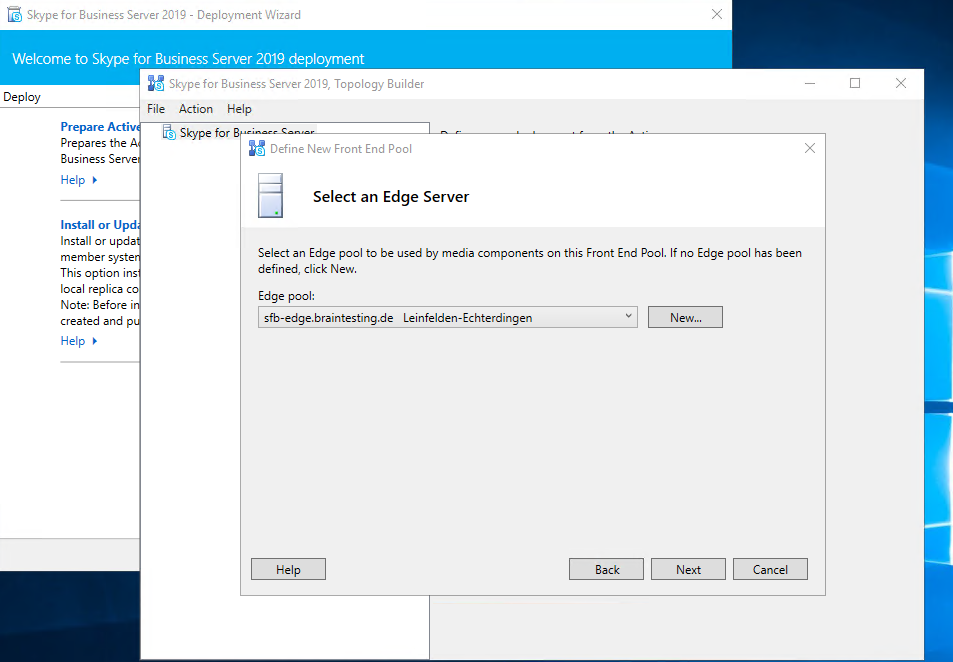Image resolution: width=953 pixels, height=662 pixels.
Task: Maximize the Topology Builder window
Action: (855, 84)
